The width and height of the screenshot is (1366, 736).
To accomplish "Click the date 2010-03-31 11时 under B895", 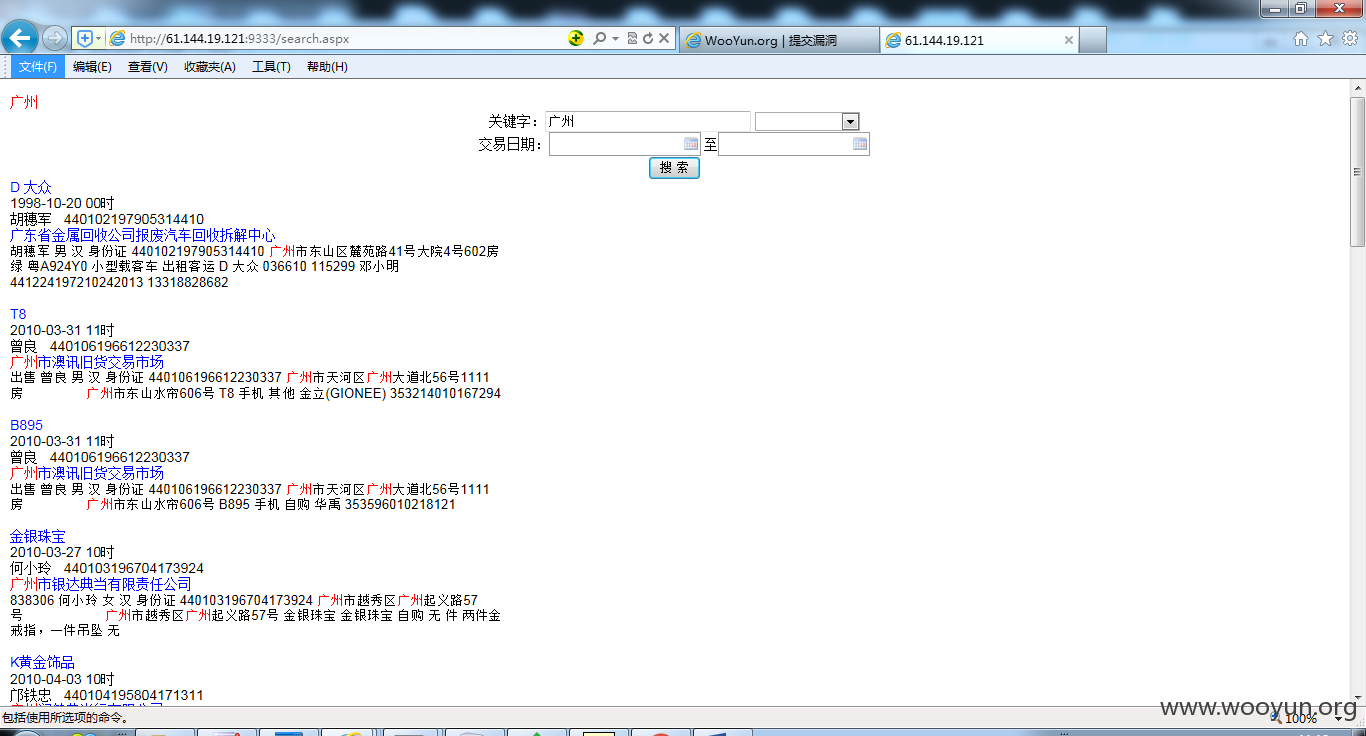I will 62,441.
